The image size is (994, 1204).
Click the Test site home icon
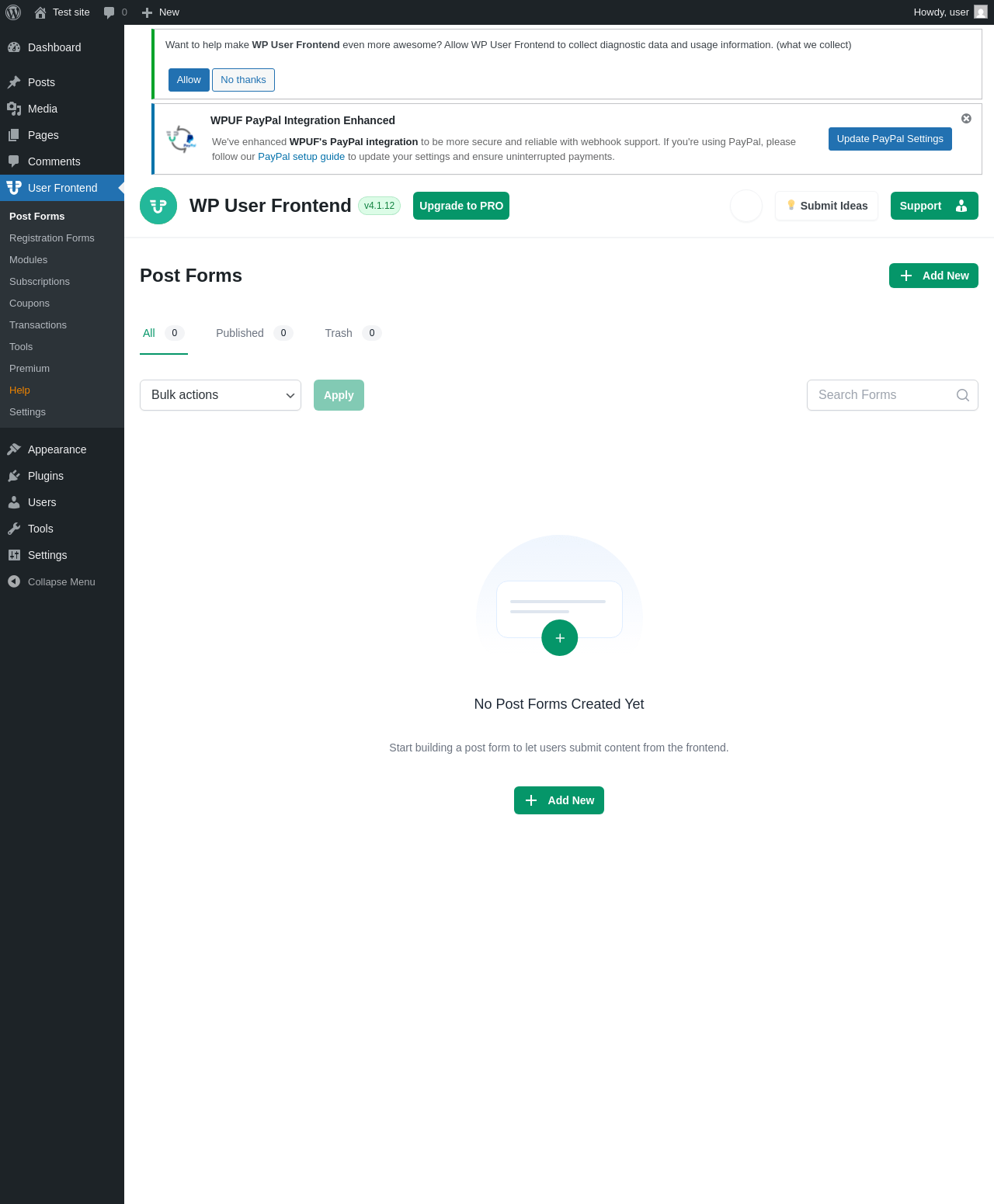[x=40, y=12]
